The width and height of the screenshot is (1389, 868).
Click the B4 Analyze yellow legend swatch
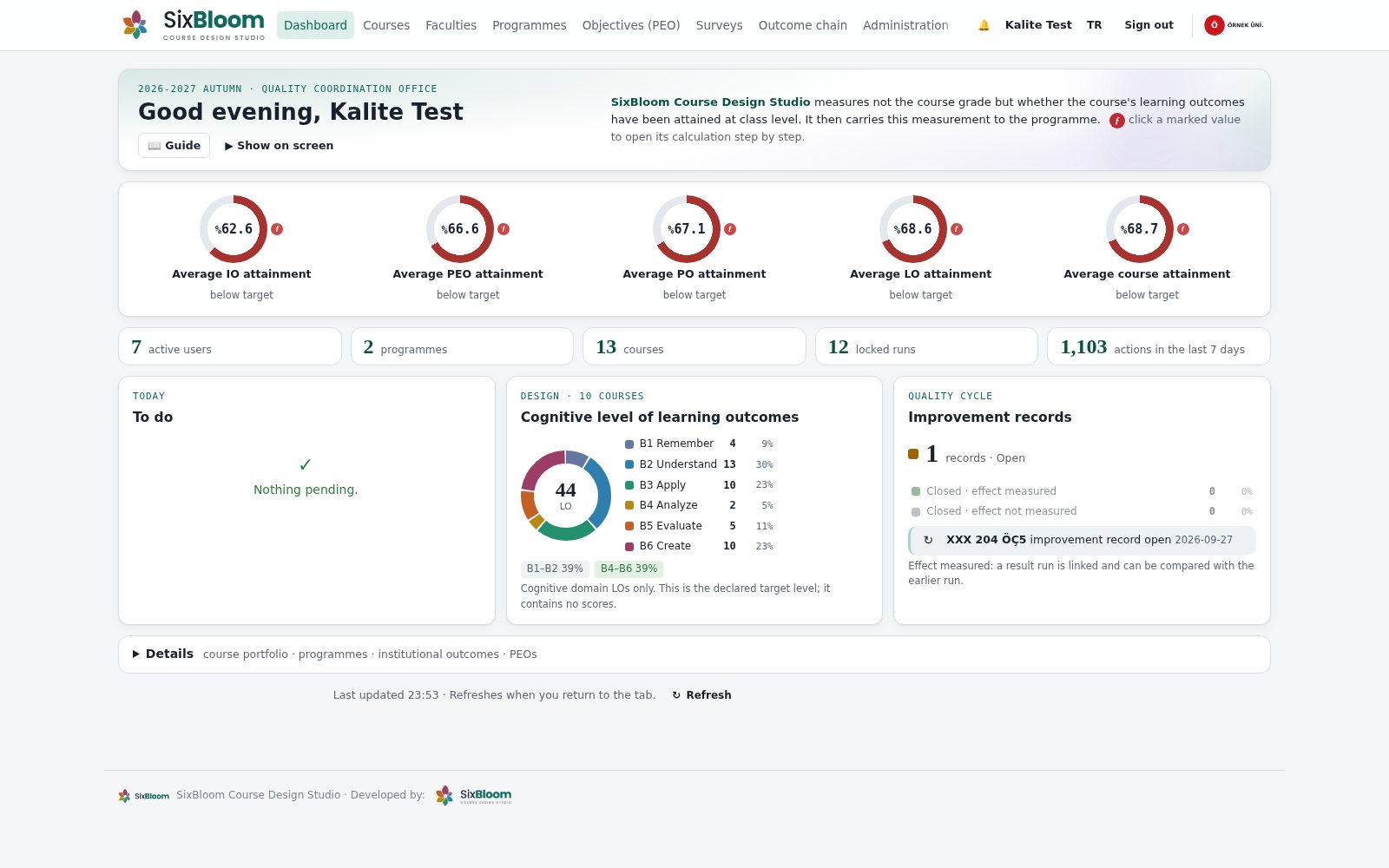coord(629,505)
